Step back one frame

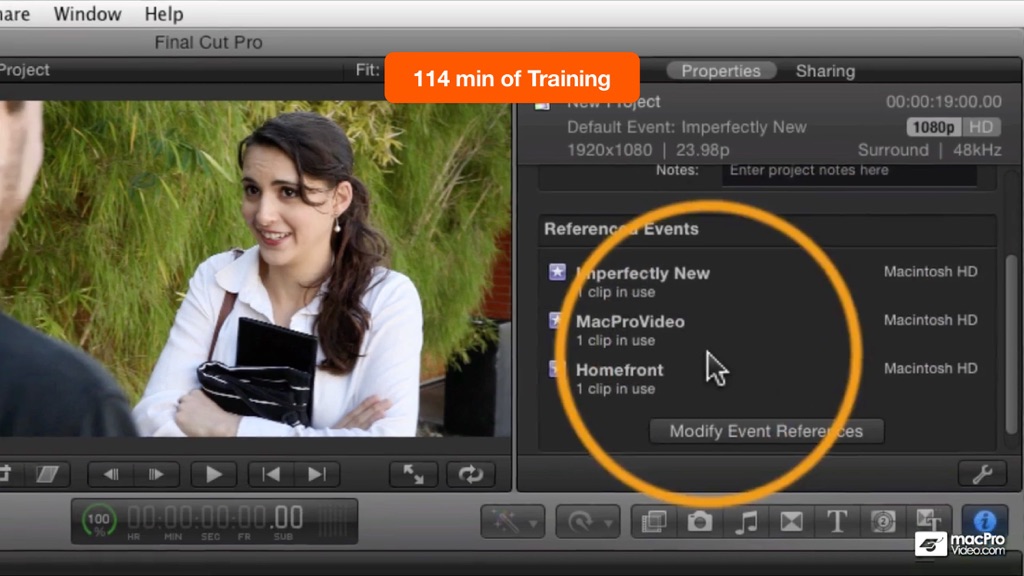(x=110, y=474)
